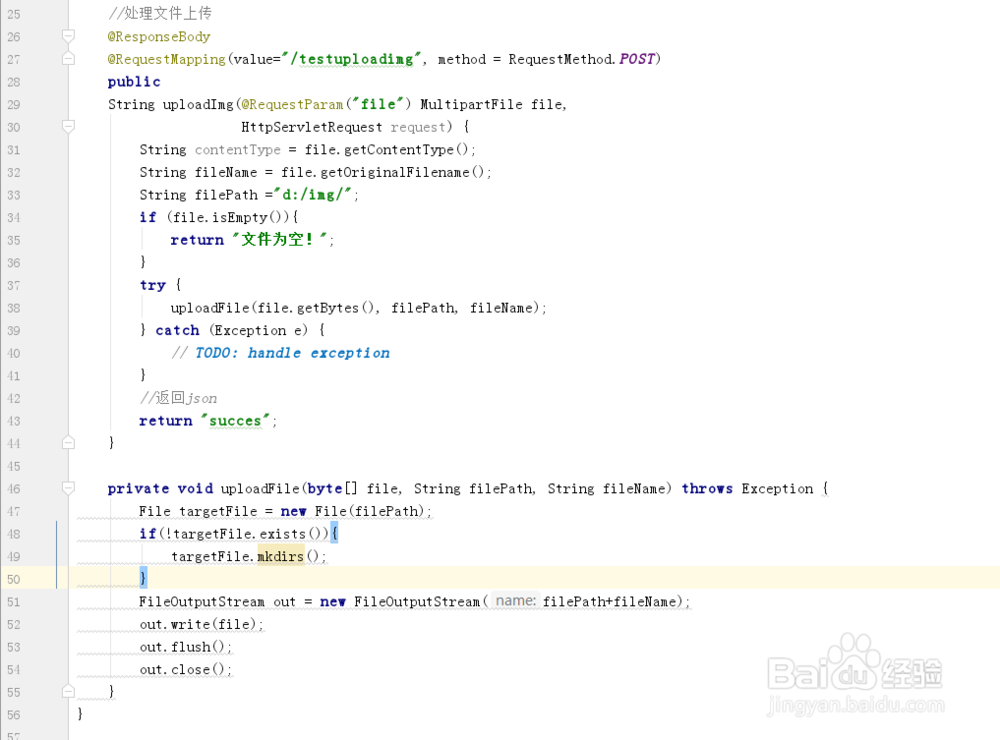Click the @RequestMapping annotation

(166, 59)
